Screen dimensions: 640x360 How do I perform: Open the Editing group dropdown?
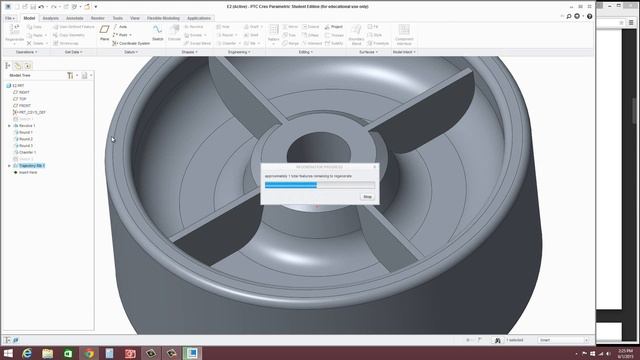(306, 52)
